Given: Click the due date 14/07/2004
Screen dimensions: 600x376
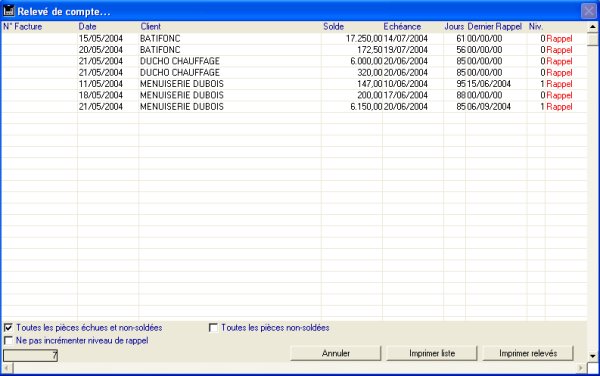Looking at the screenshot, I should click(406, 39).
